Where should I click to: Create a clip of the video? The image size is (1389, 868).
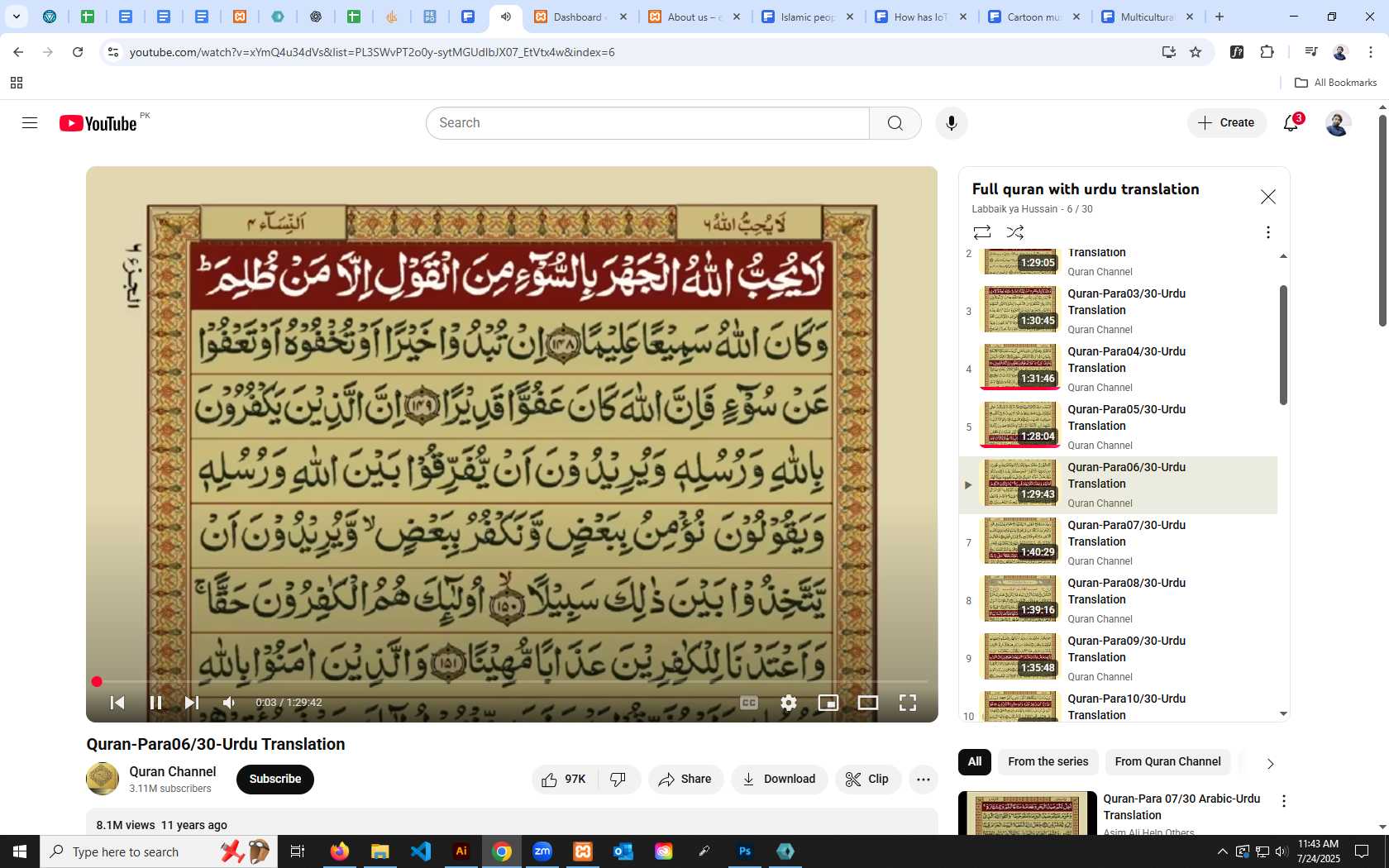pyautogui.click(x=867, y=780)
